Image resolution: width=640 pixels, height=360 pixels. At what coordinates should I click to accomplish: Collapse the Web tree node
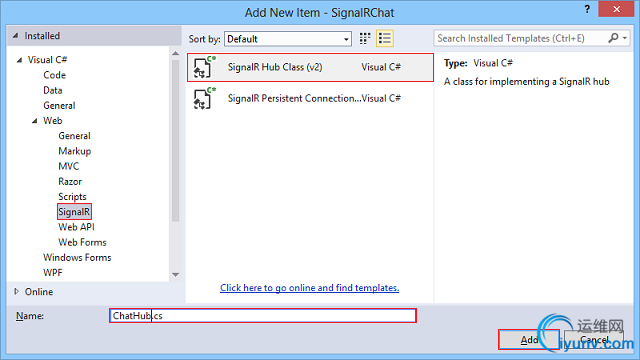[x=35, y=121]
